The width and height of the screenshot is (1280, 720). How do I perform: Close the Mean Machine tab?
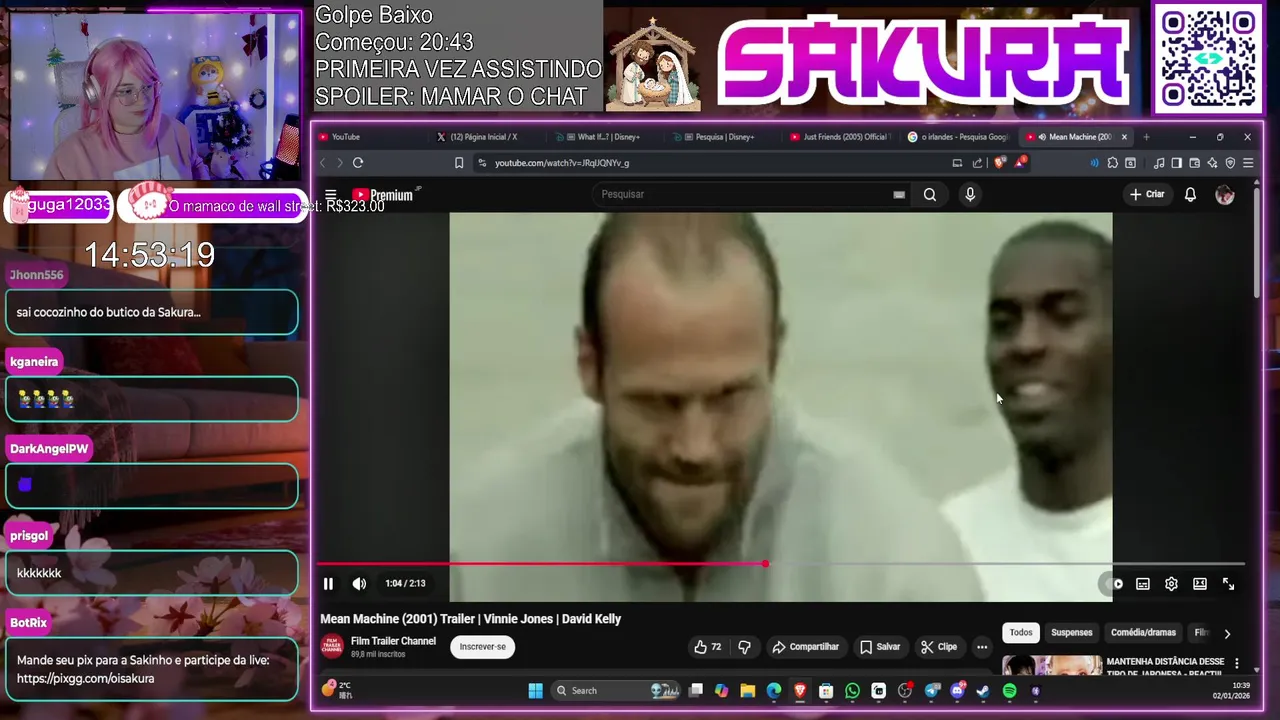click(x=1124, y=137)
